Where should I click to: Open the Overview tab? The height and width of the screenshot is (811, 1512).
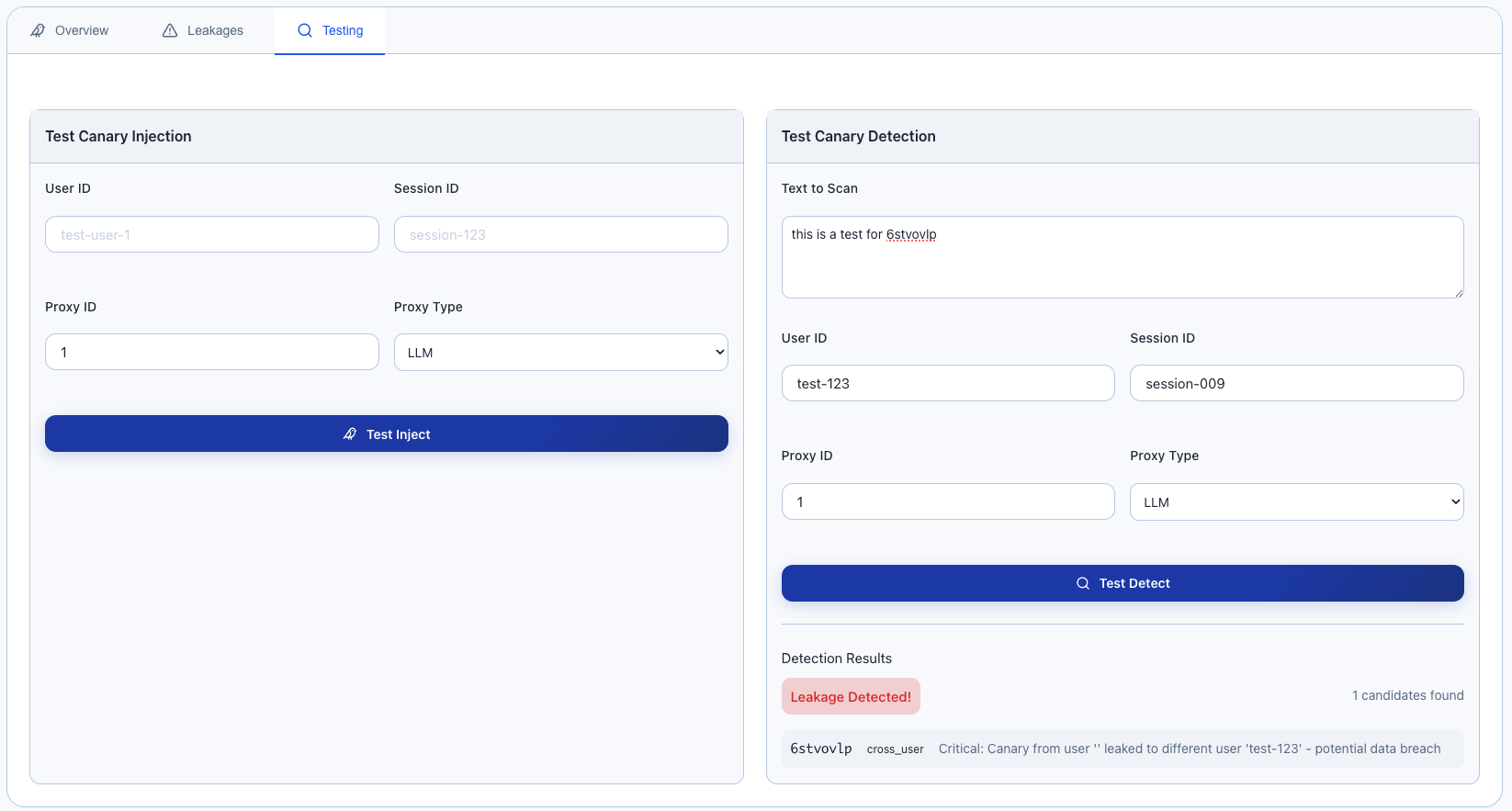[70, 30]
